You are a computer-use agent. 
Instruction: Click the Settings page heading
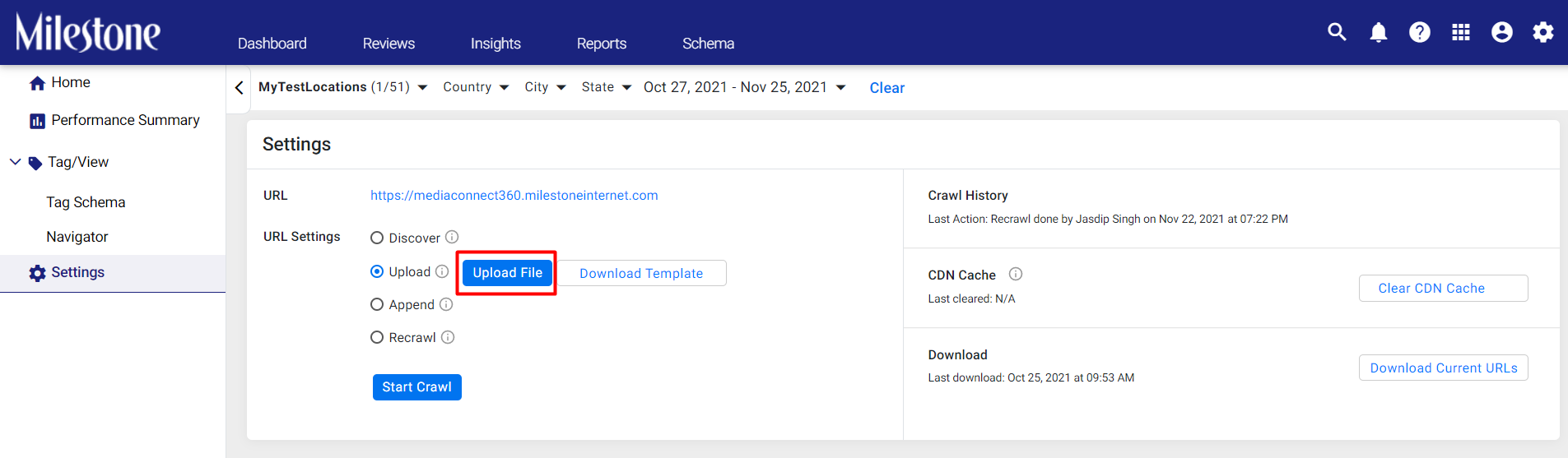pyautogui.click(x=296, y=144)
